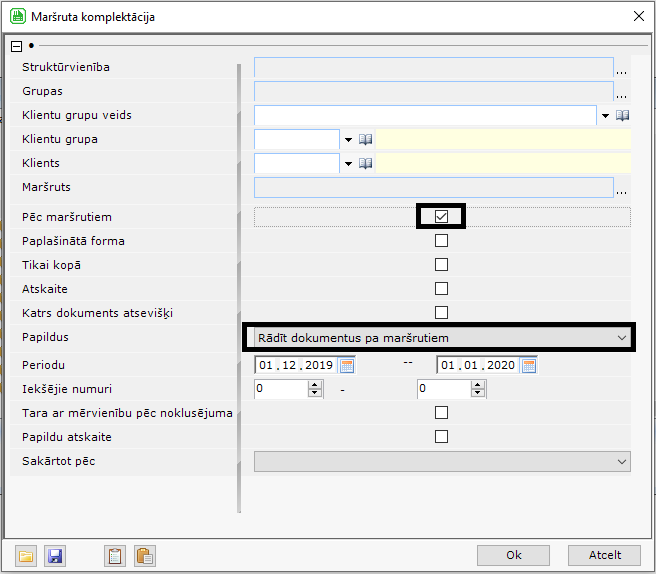Image resolution: width=656 pixels, height=574 pixels.
Task: Enable the Paplašinātā forma checkbox
Action: click(x=441, y=241)
